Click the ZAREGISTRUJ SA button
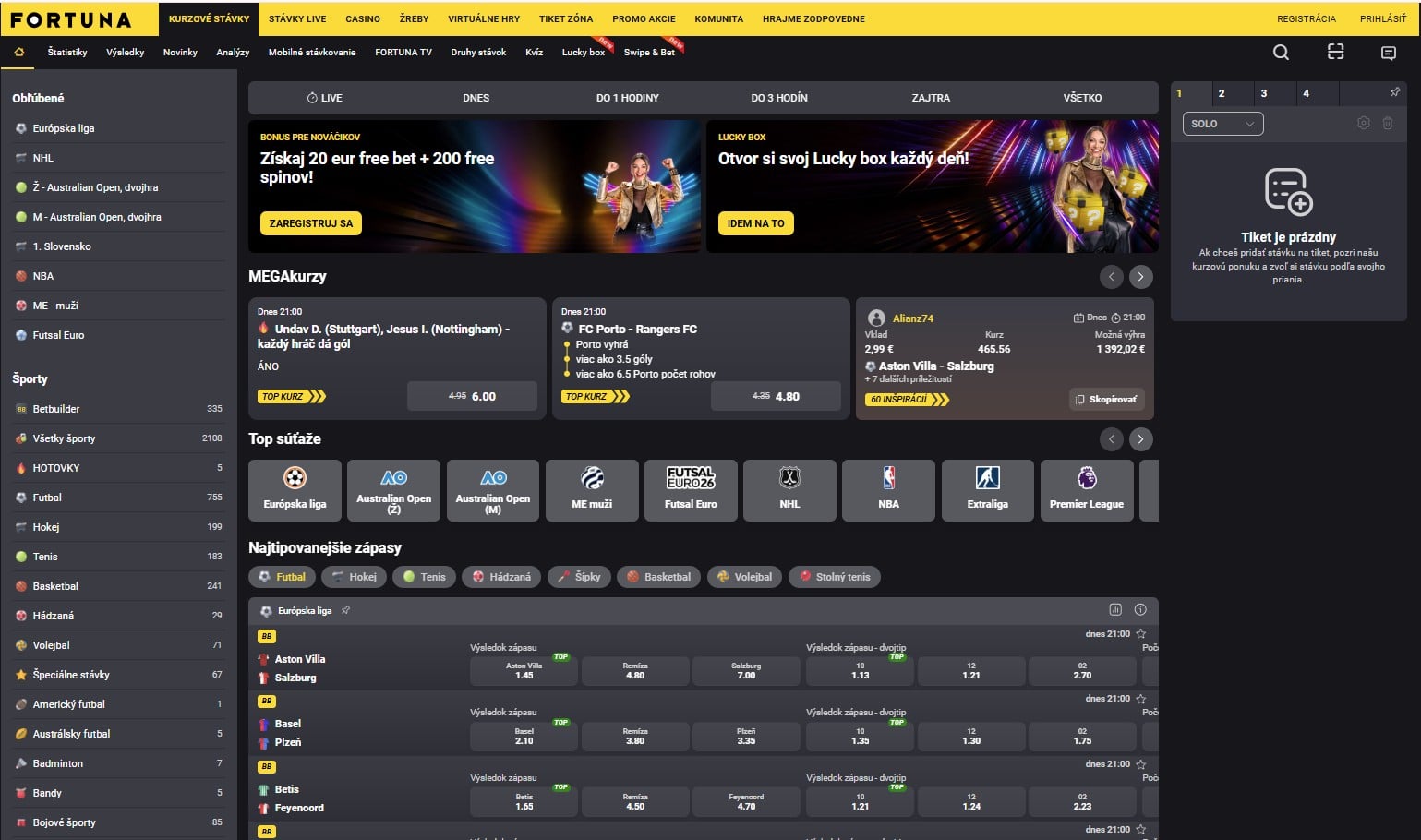 point(311,223)
